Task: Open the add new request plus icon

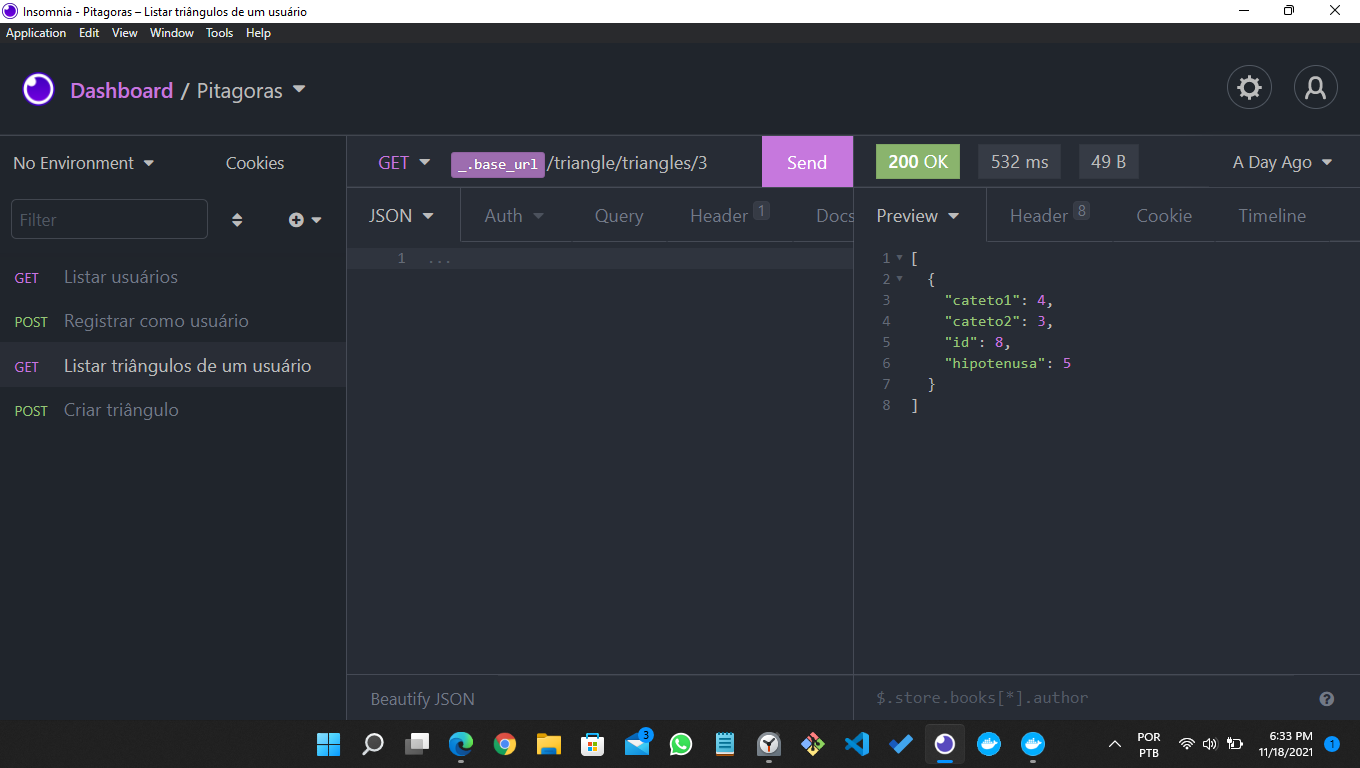Action: [x=298, y=219]
